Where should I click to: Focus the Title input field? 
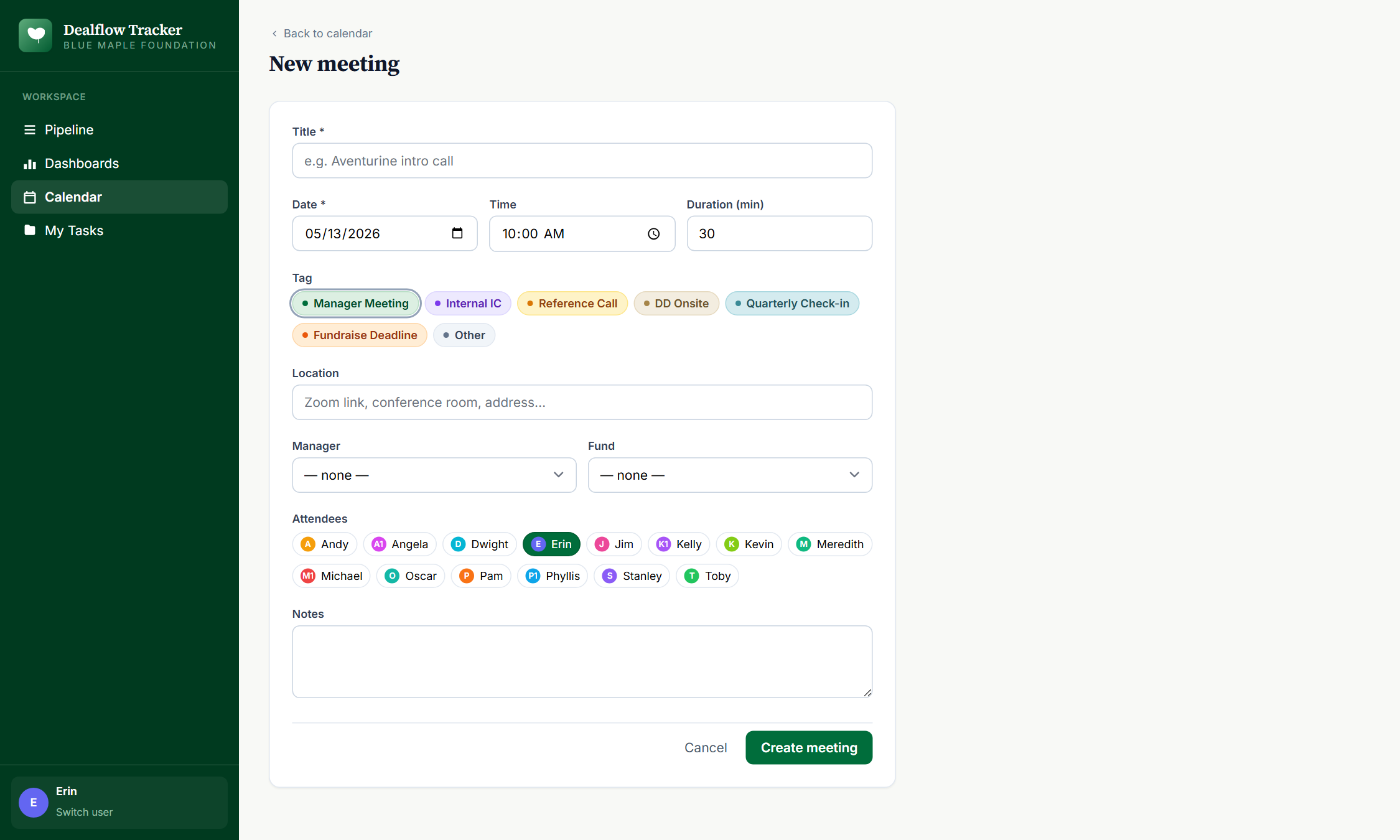point(582,161)
